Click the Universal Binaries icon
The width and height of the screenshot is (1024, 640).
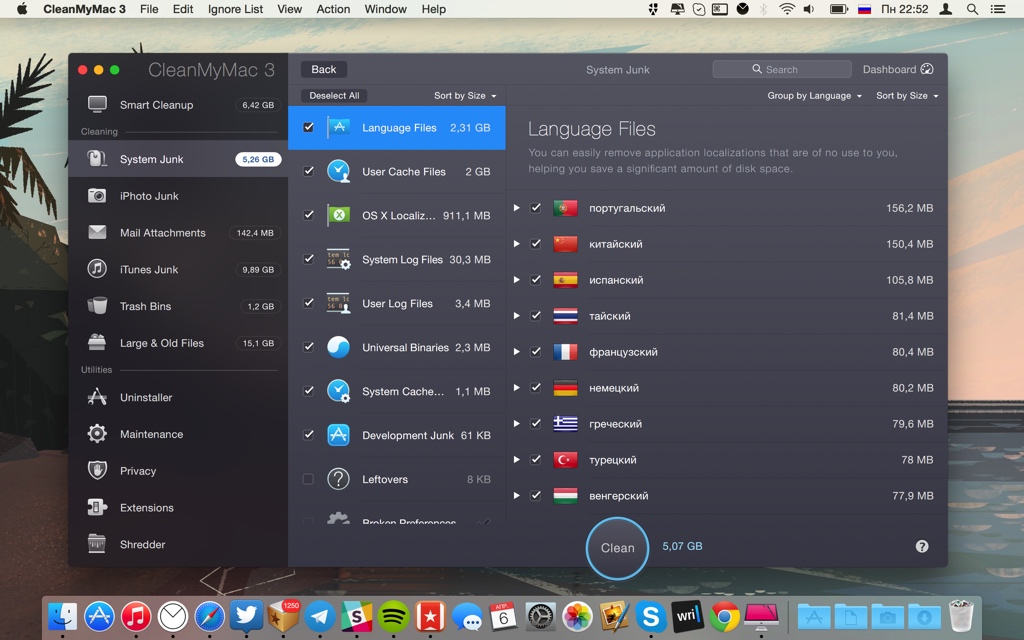click(338, 347)
